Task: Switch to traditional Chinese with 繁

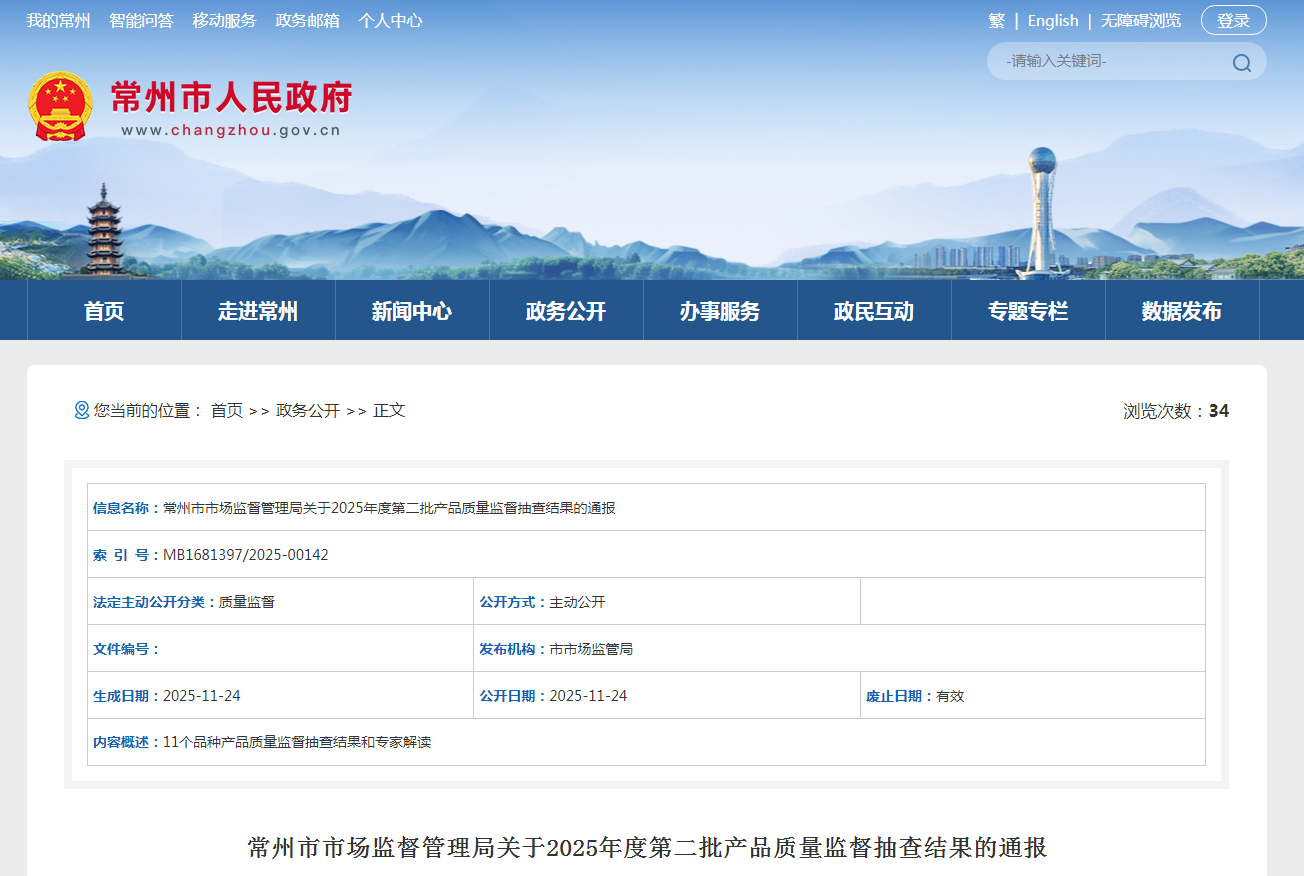Action: click(x=996, y=21)
